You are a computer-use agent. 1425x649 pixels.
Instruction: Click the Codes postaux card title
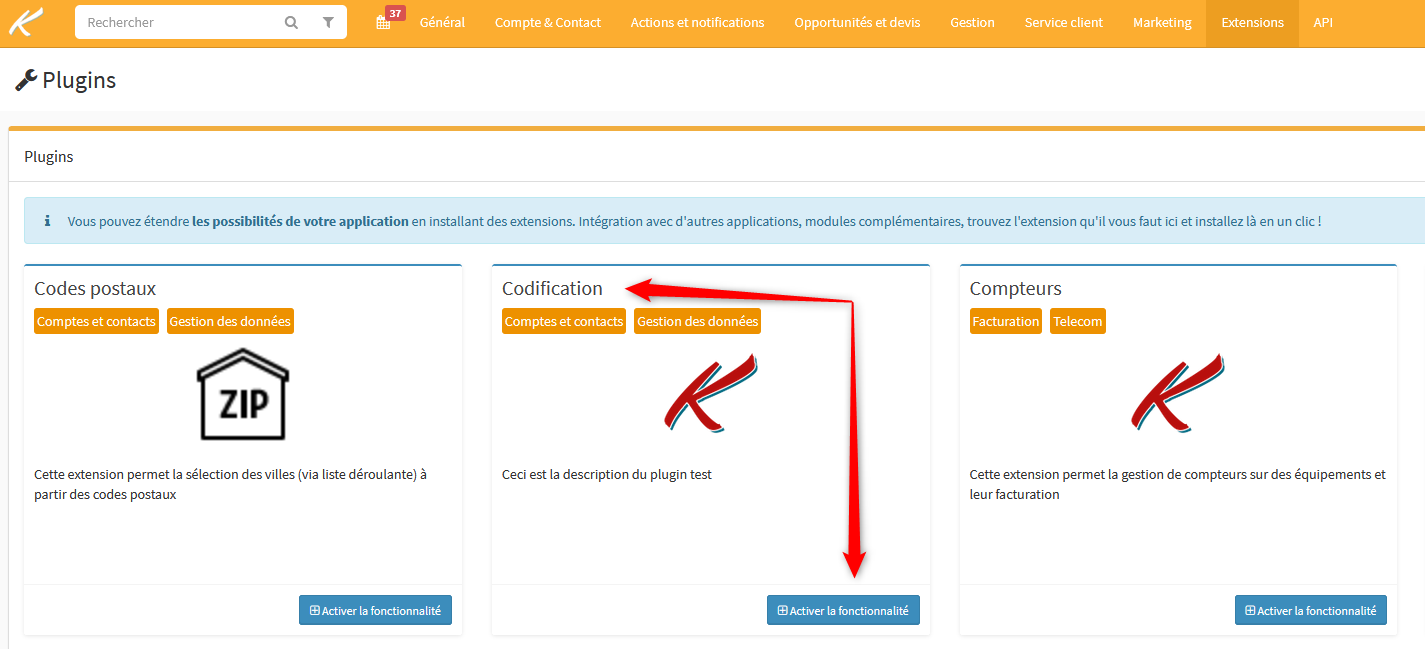pyautogui.click(x=95, y=288)
